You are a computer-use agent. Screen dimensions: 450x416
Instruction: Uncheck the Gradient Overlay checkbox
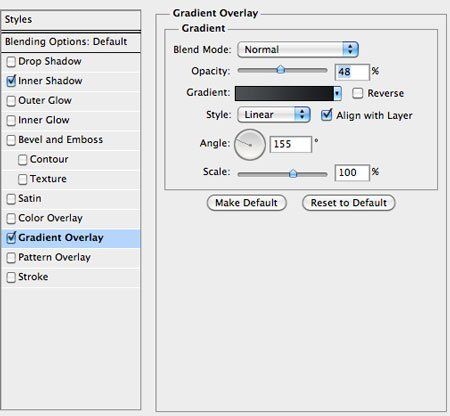pyautogui.click(x=11, y=238)
